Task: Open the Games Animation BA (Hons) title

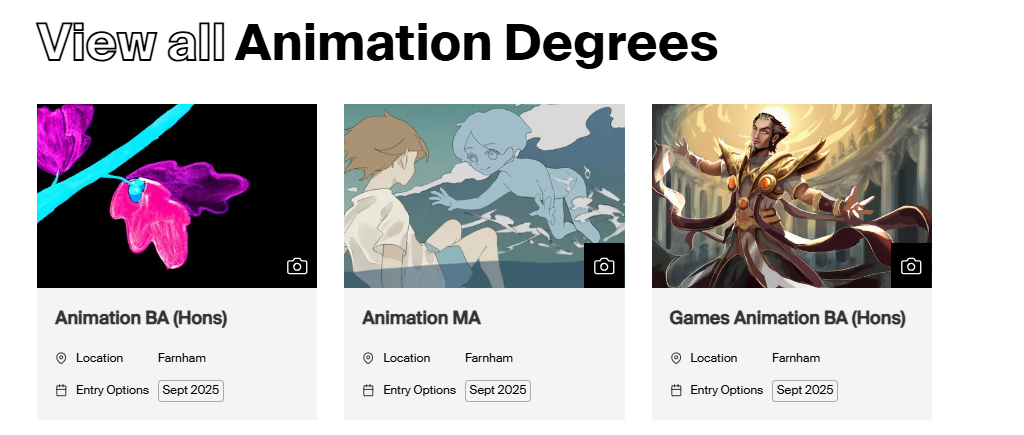Action: (787, 318)
